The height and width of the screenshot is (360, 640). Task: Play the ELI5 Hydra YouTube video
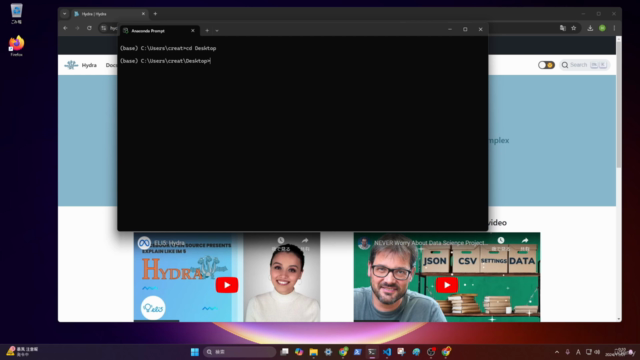[227, 285]
